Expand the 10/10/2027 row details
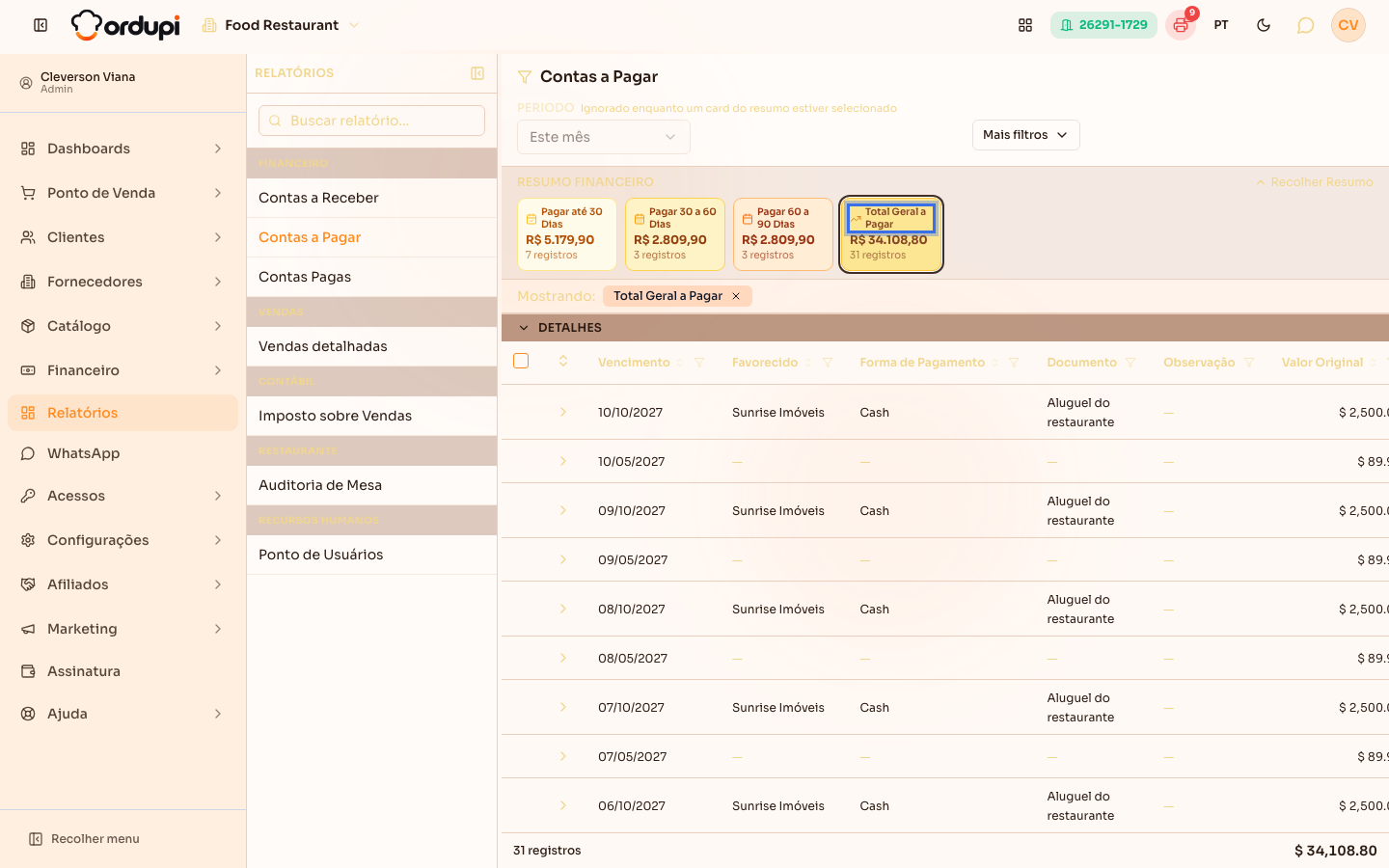The height and width of the screenshot is (868, 1389). click(x=563, y=412)
